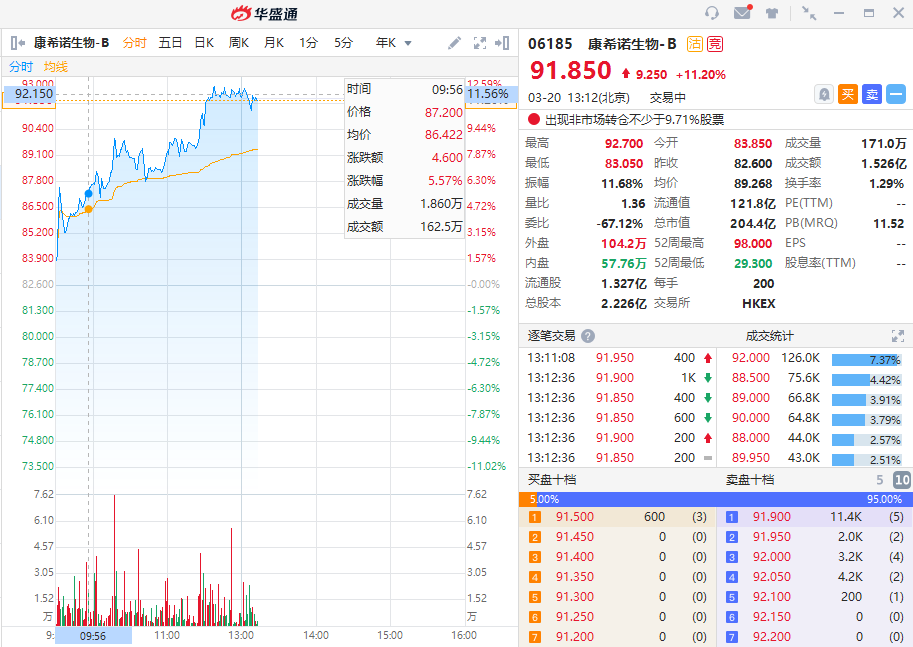Show 5 levels of order book

tap(880, 480)
